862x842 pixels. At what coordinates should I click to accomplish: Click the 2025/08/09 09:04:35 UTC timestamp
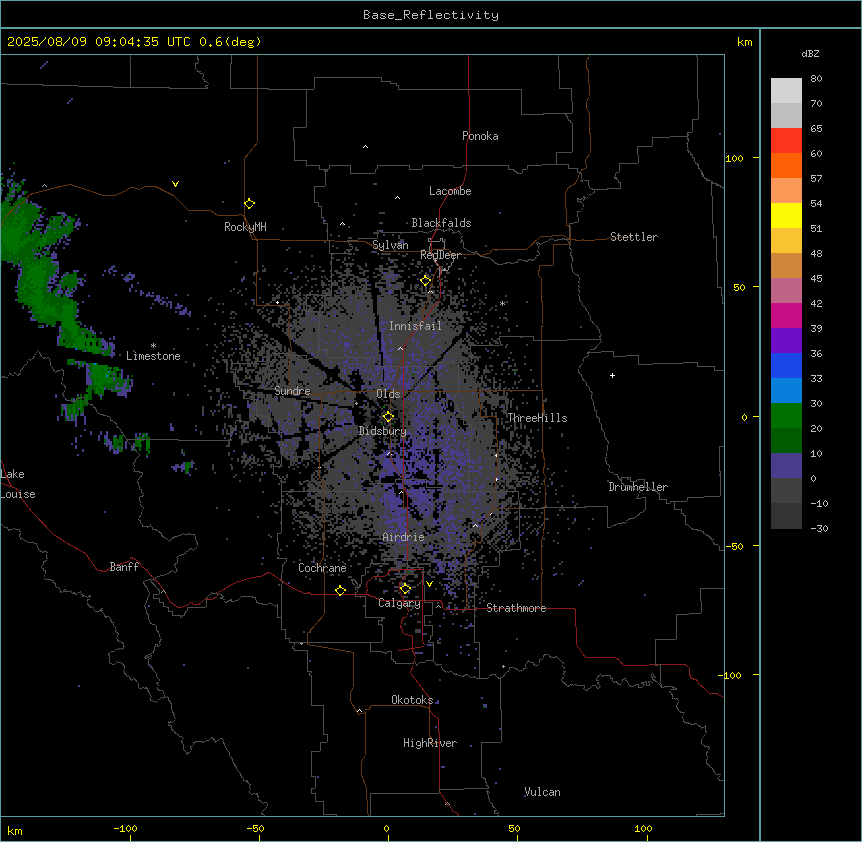(98, 42)
